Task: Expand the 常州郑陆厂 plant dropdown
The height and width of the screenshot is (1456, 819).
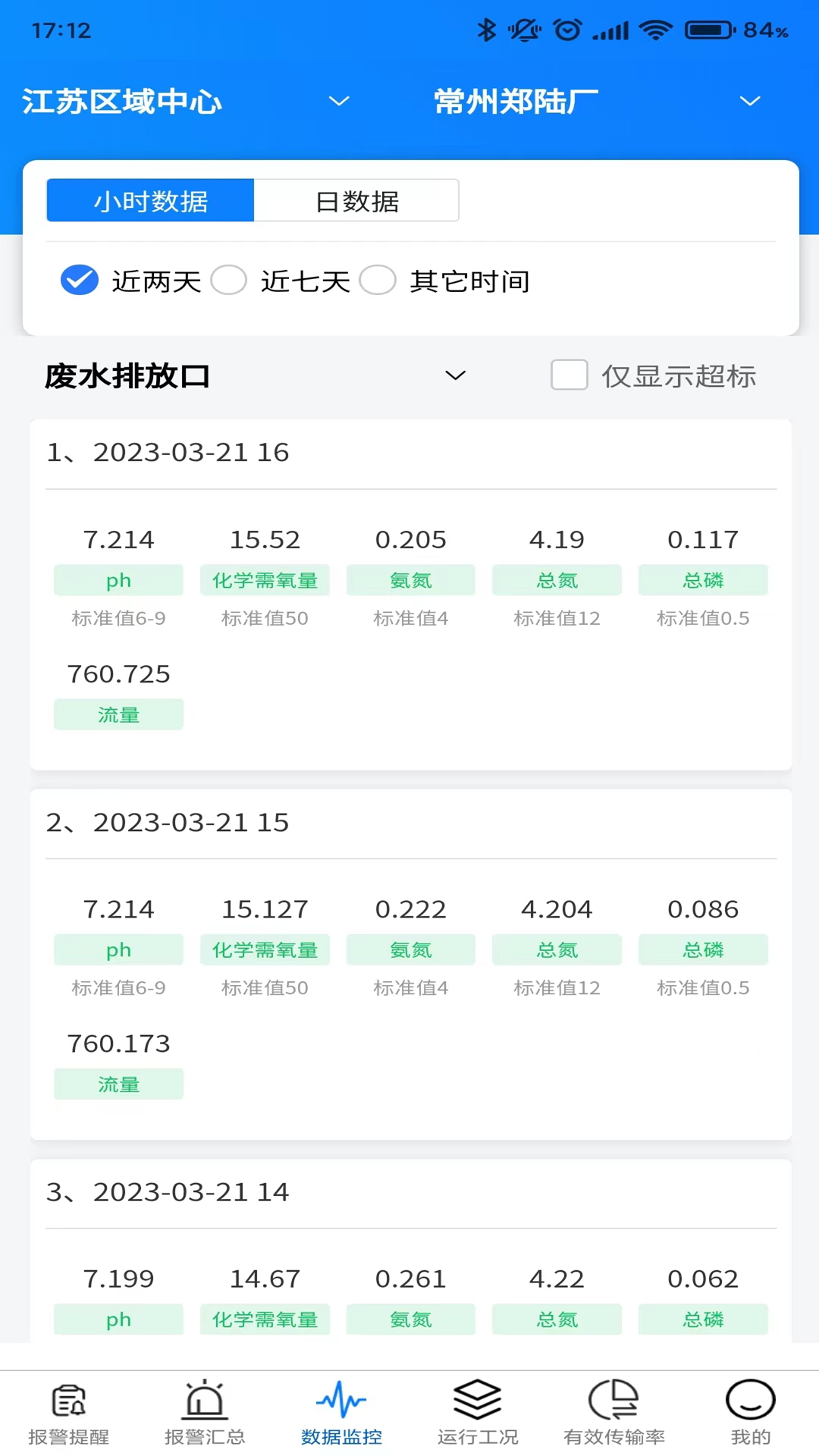Action: (x=750, y=101)
